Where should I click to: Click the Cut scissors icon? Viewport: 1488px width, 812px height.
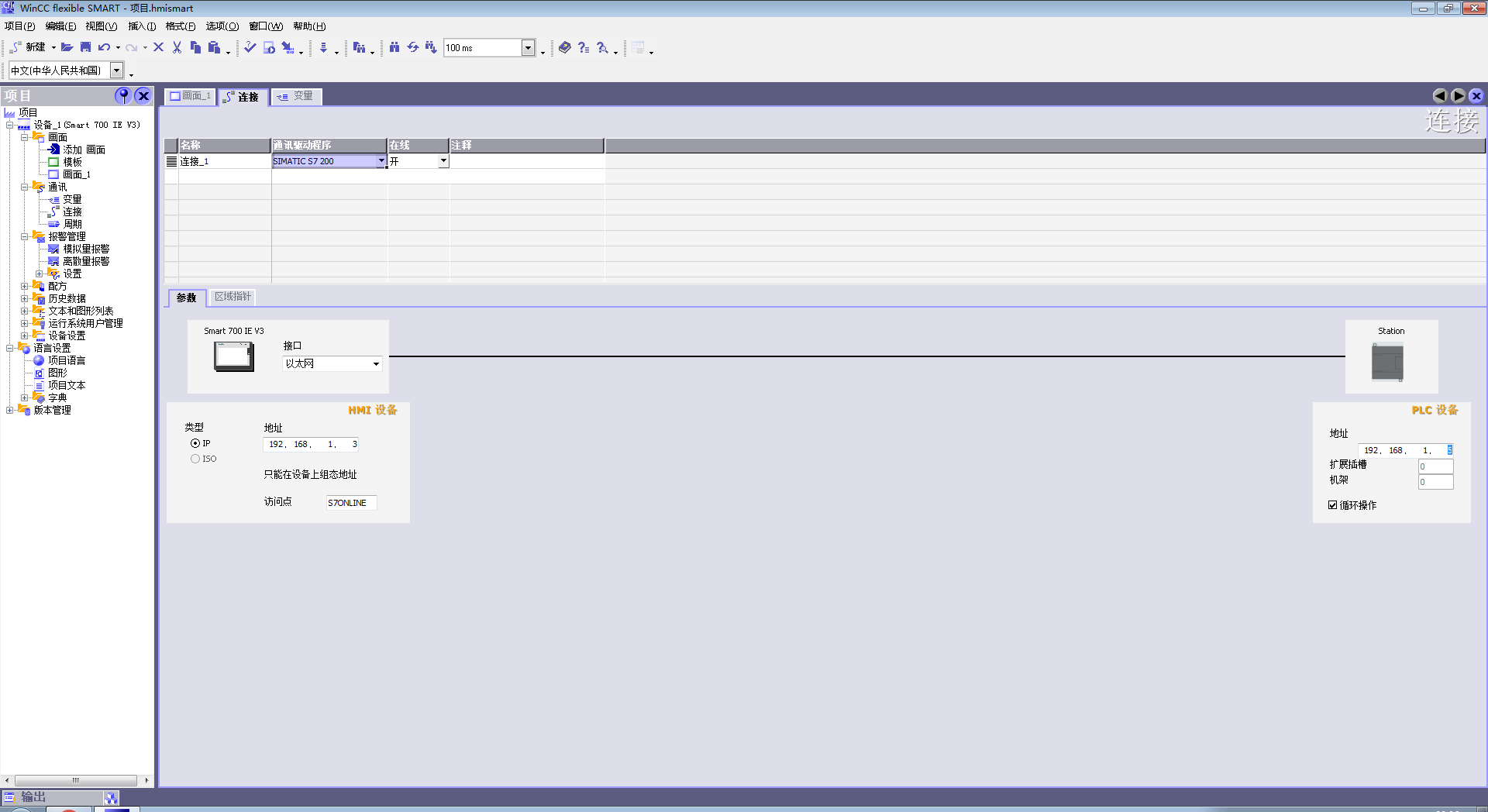coord(177,47)
